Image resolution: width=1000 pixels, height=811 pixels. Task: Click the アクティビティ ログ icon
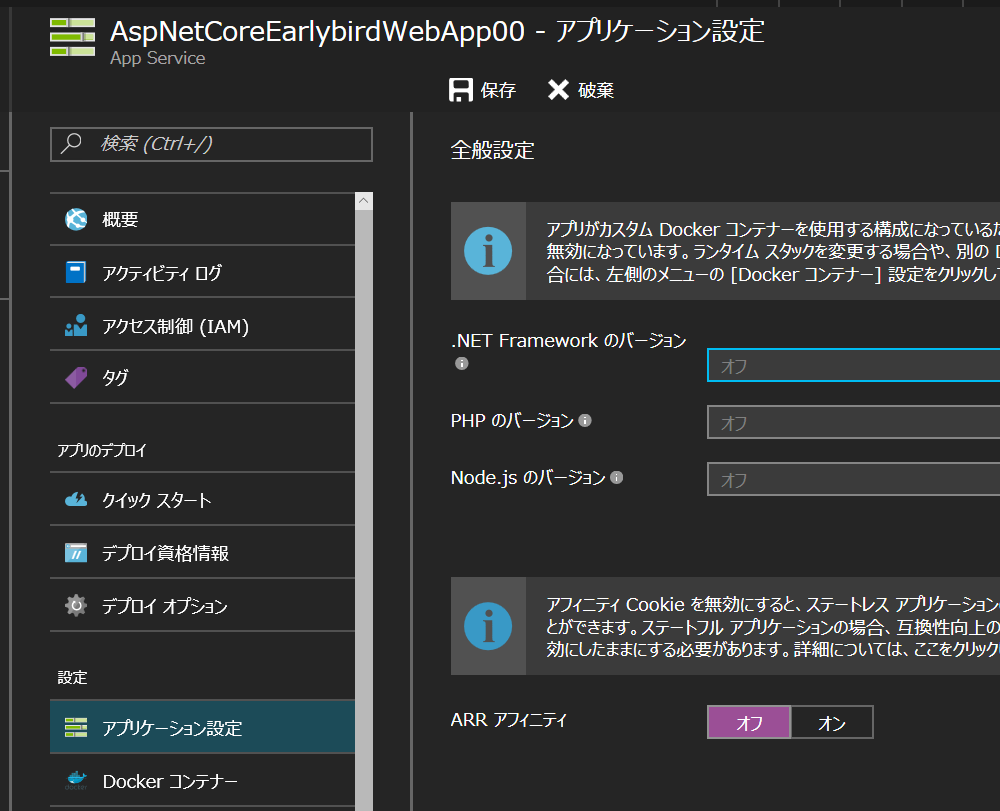(x=76, y=272)
